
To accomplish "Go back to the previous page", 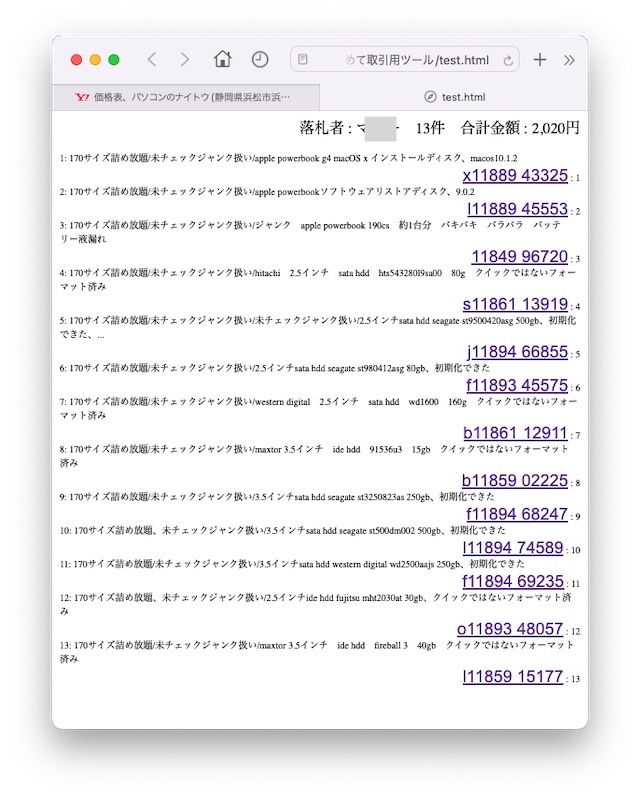I will 152,60.
